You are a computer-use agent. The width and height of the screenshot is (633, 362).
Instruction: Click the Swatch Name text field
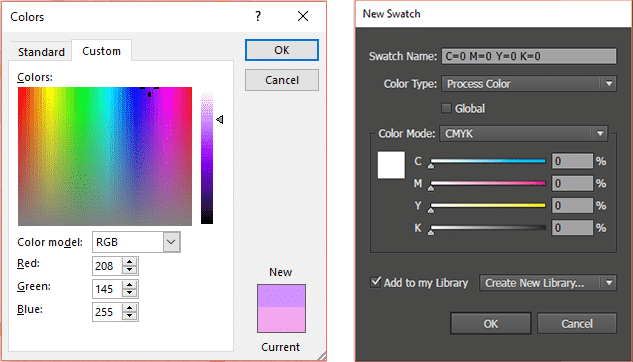click(x=529, y=56)
